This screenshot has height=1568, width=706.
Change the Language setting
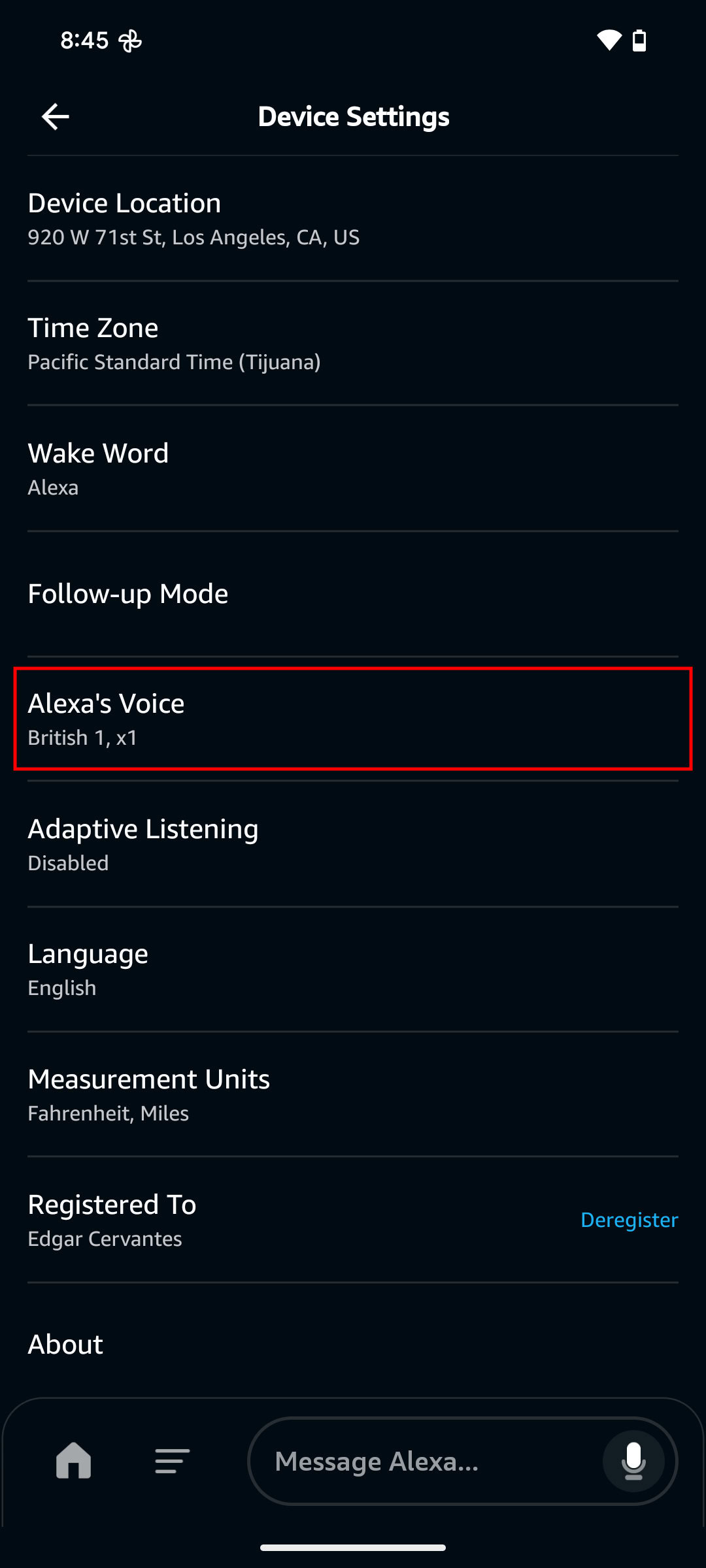(x=353, y=970)
